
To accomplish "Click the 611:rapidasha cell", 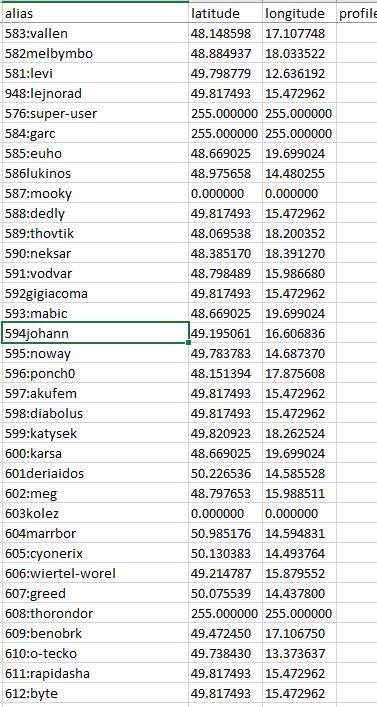I will click(x=95, y=673).
